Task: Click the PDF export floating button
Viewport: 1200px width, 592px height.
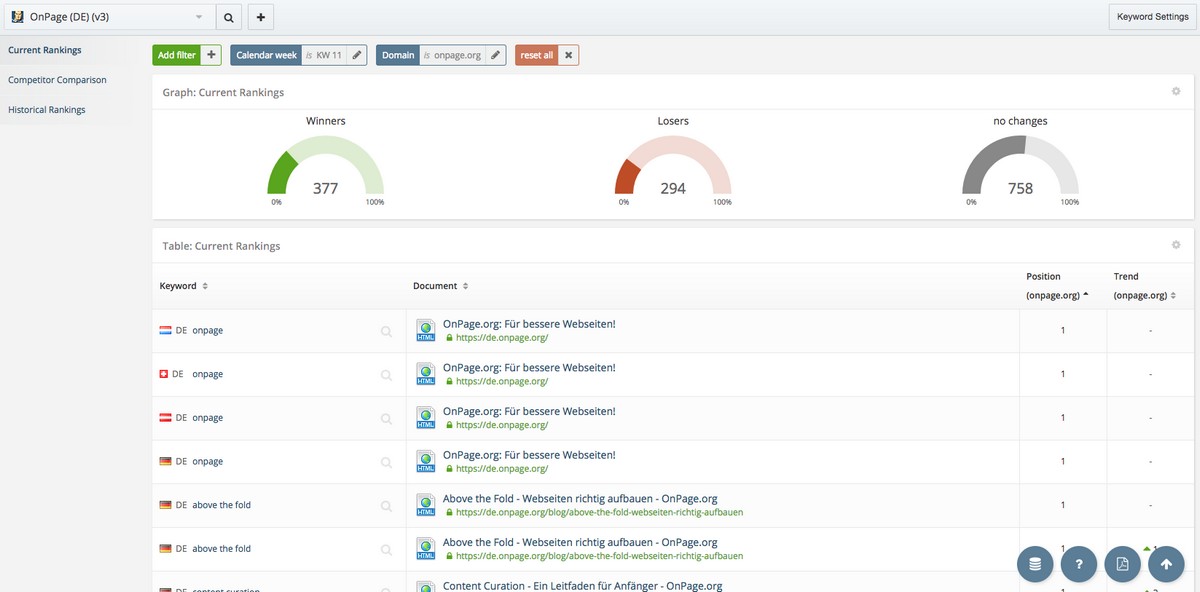Action: [1123, 563]
